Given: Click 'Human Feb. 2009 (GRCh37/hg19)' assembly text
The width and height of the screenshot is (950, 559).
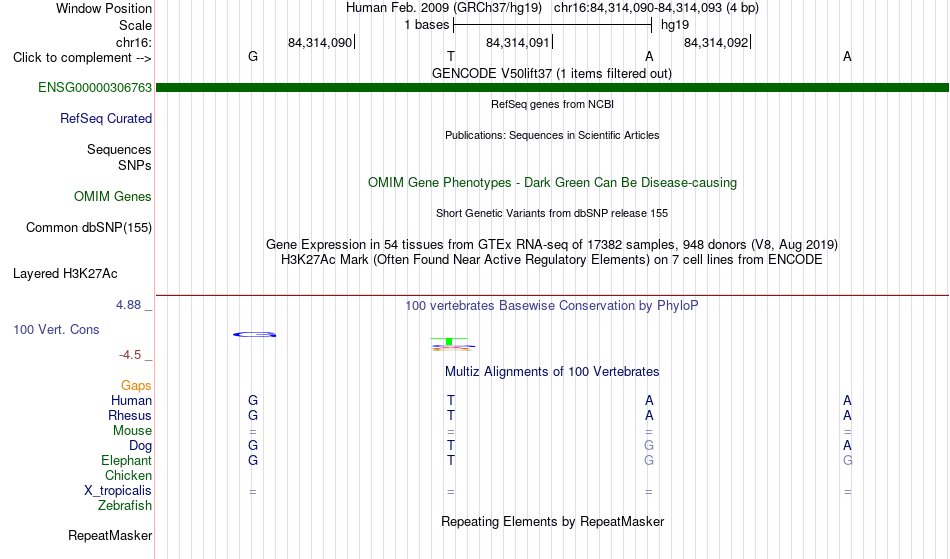Looking at the screenshot, I should pos(446,8).
